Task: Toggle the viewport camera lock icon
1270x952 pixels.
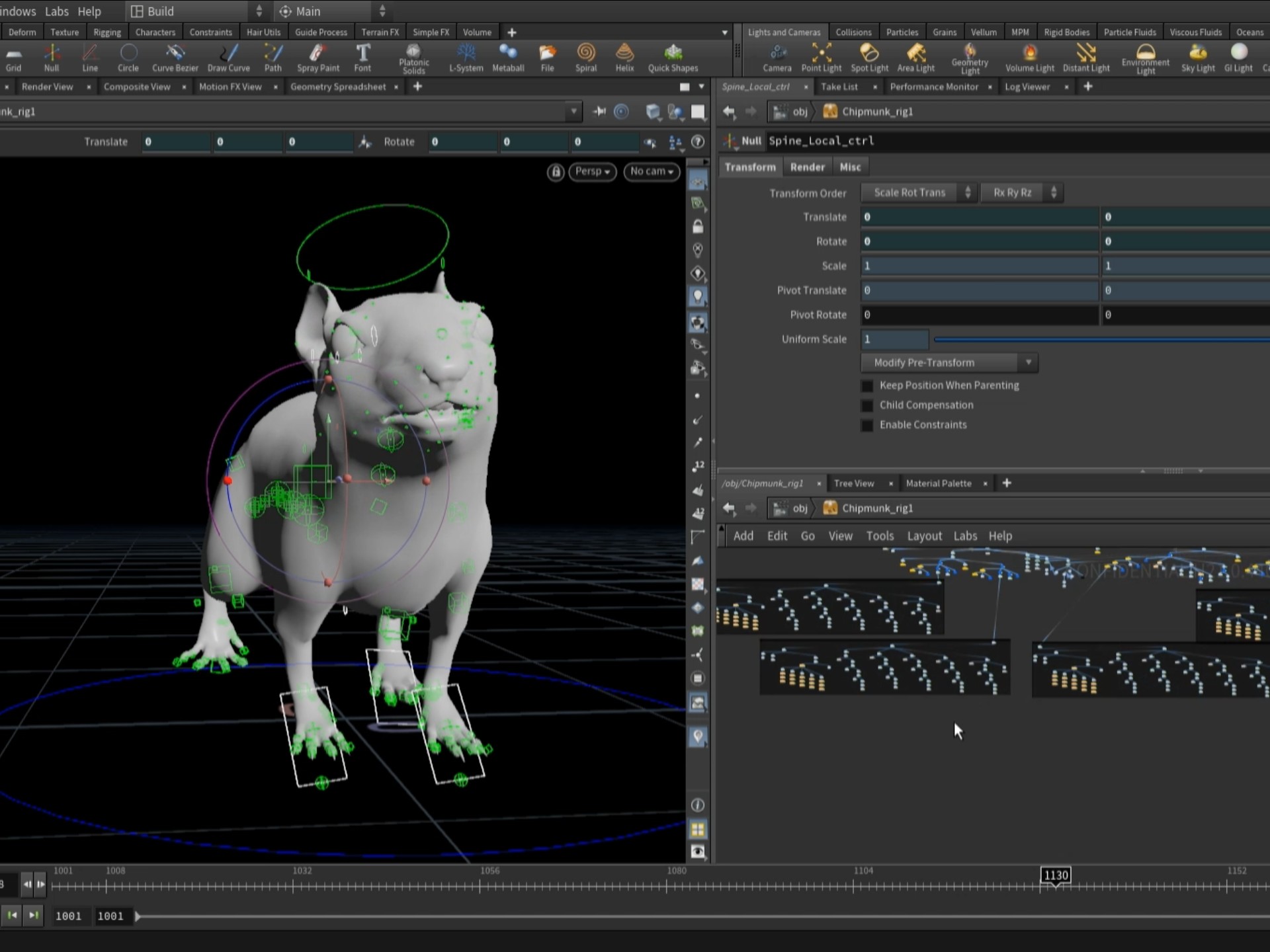Action: [x=556, y=172]
